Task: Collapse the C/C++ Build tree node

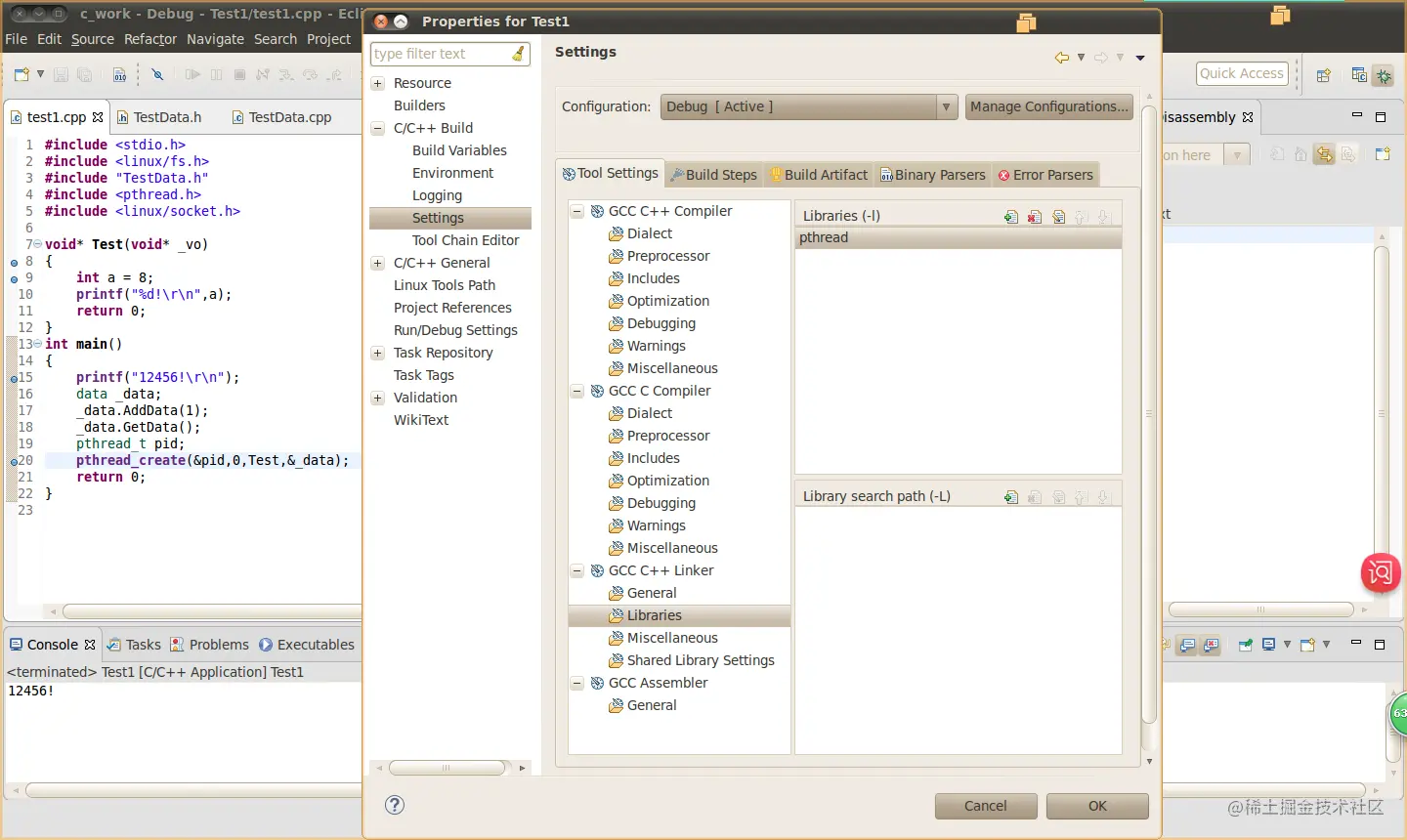Action: click(377, 129)
